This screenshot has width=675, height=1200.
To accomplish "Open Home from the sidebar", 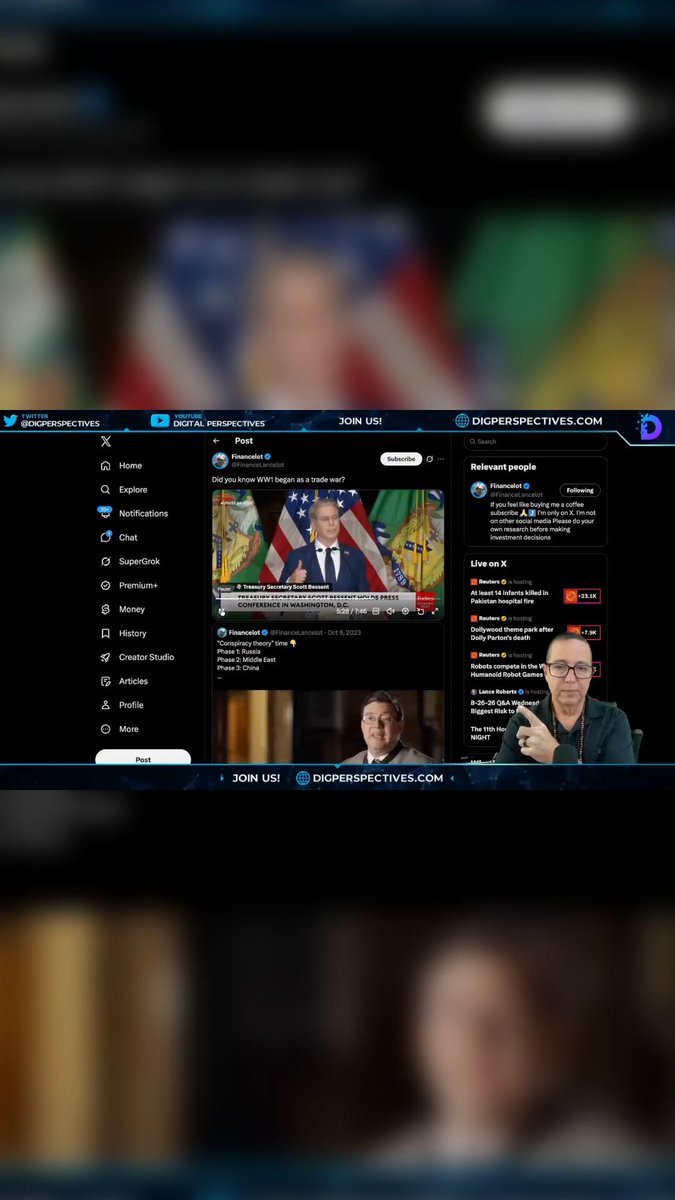I will pos(130,466).
